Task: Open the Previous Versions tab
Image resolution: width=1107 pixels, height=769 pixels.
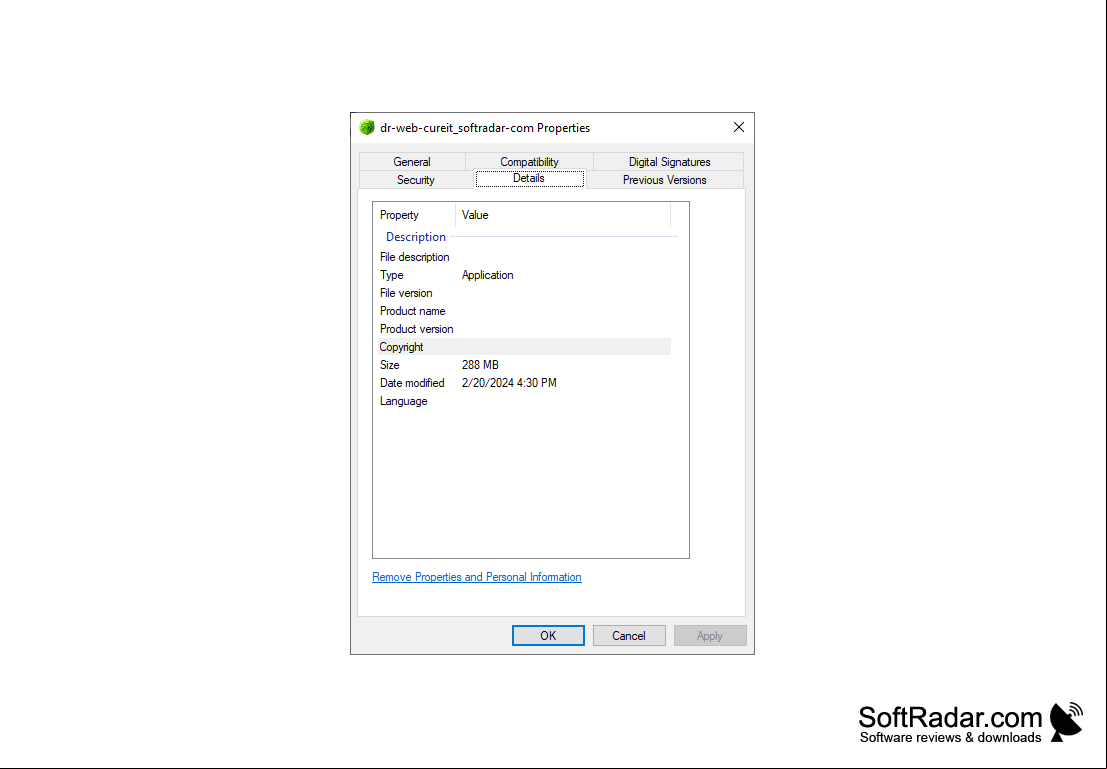Action: tap(664, 180)
